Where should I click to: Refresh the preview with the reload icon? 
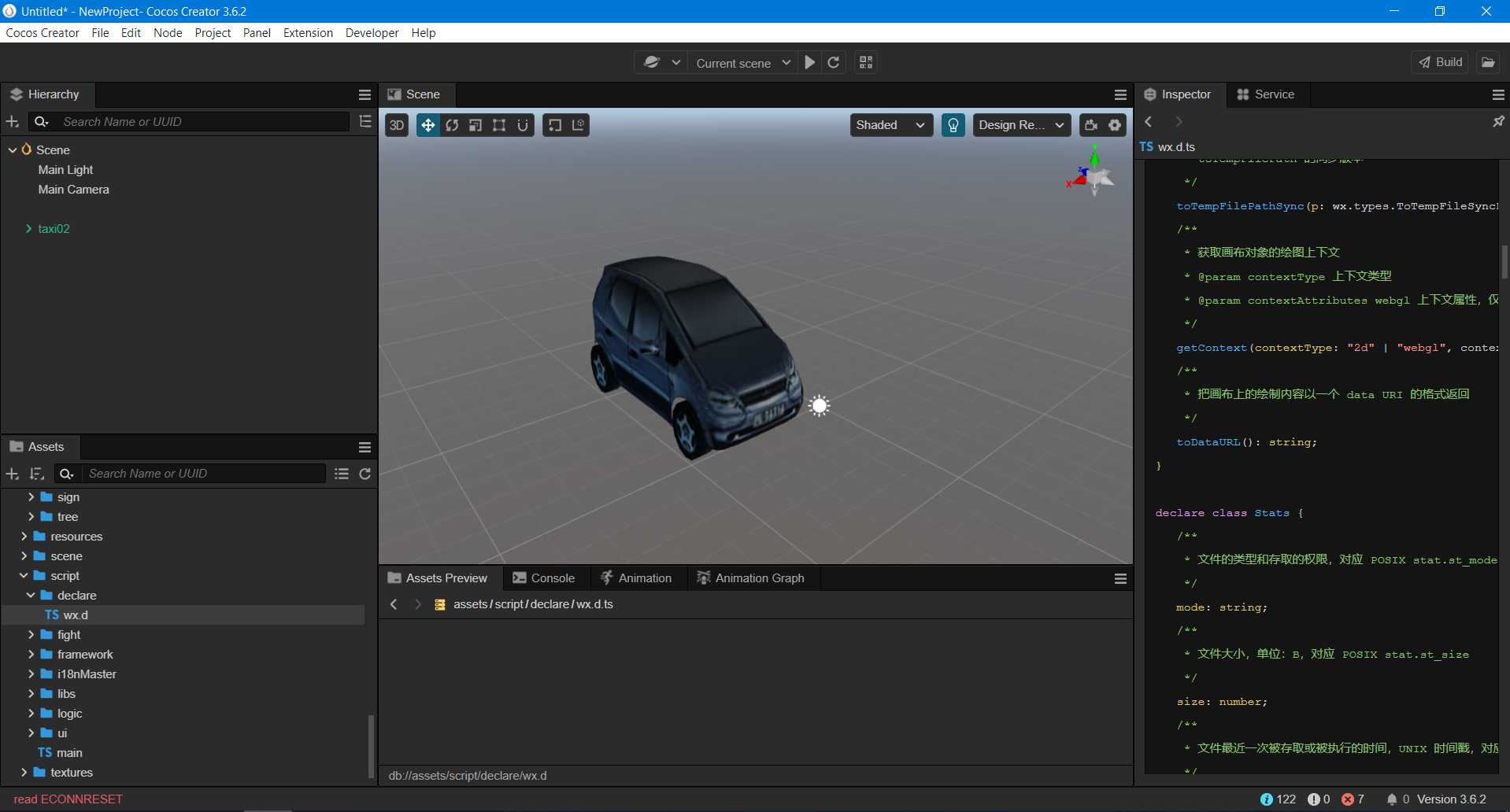(x=834, y=63)
